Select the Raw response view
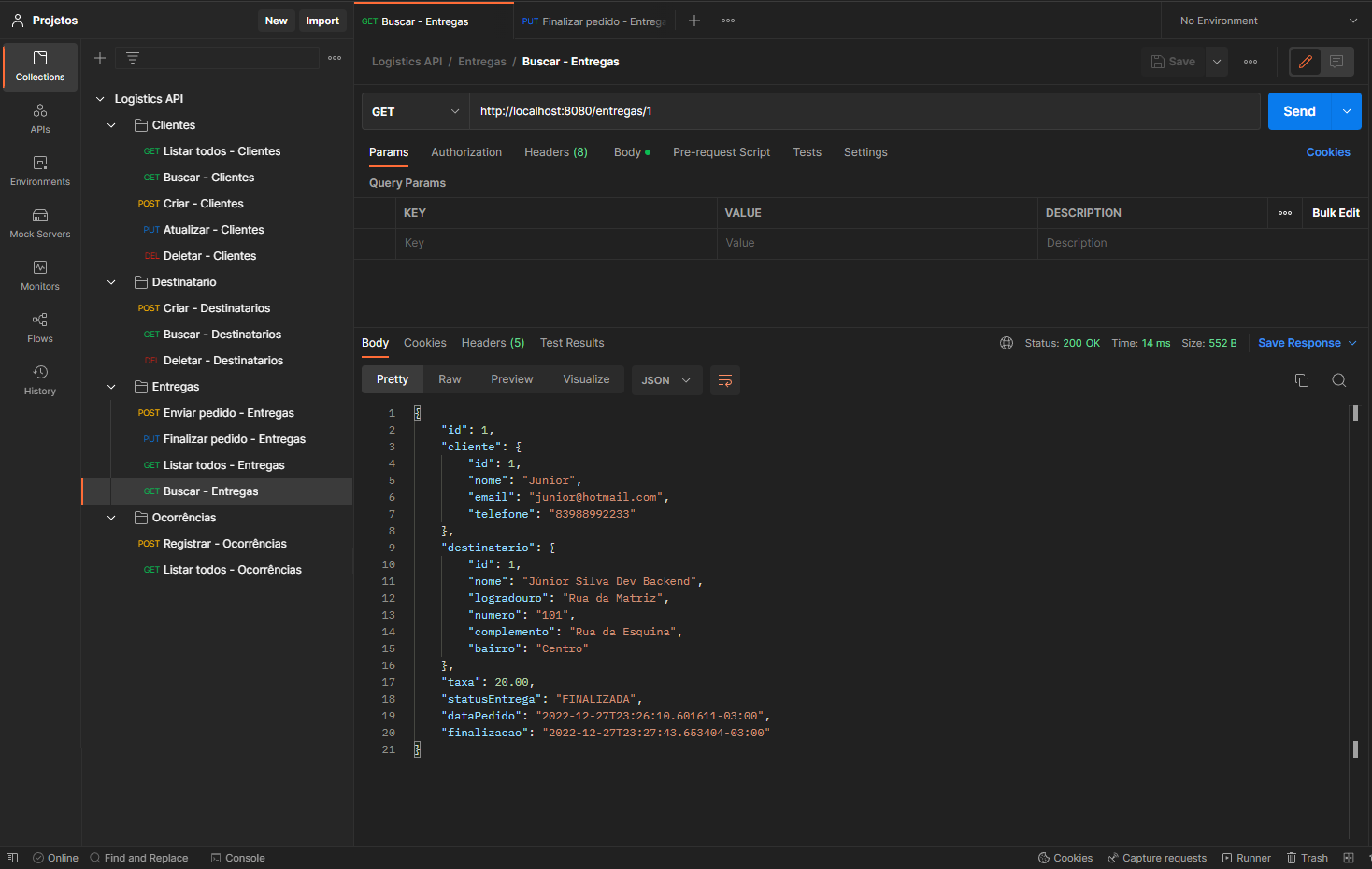This screenshot has height=869, width=1372. [450, 379]
